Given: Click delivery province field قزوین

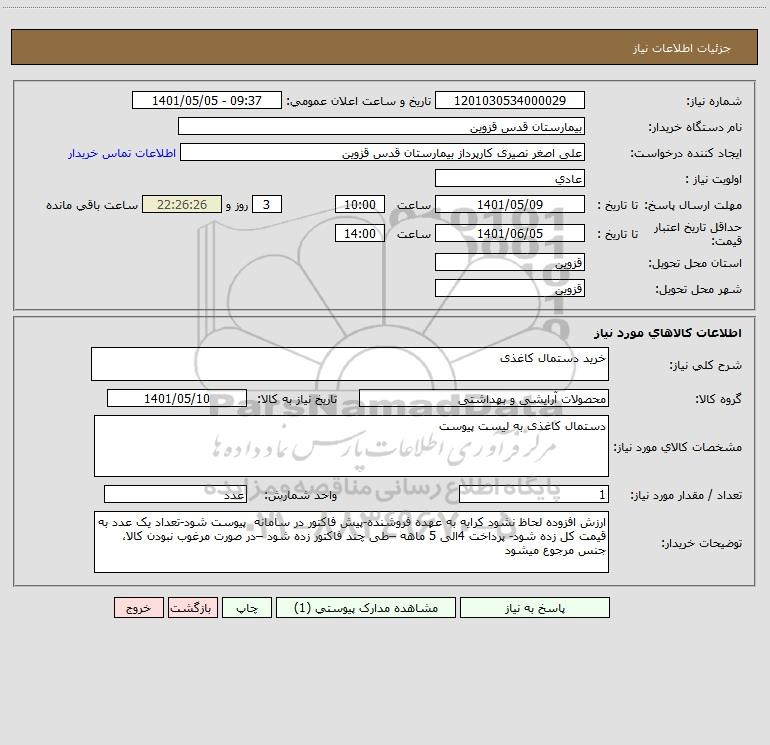Looking at the screenshot, I should pos(510,263).
